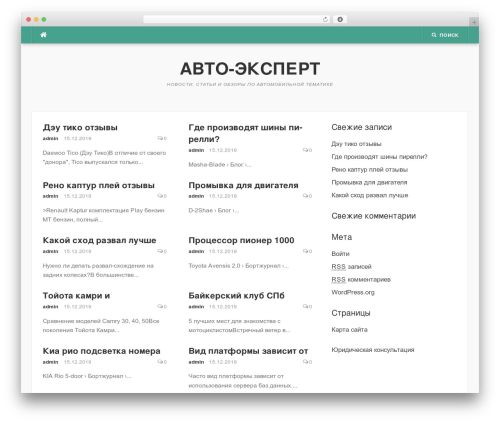Click Войти login link

click(x=340, y=254)
